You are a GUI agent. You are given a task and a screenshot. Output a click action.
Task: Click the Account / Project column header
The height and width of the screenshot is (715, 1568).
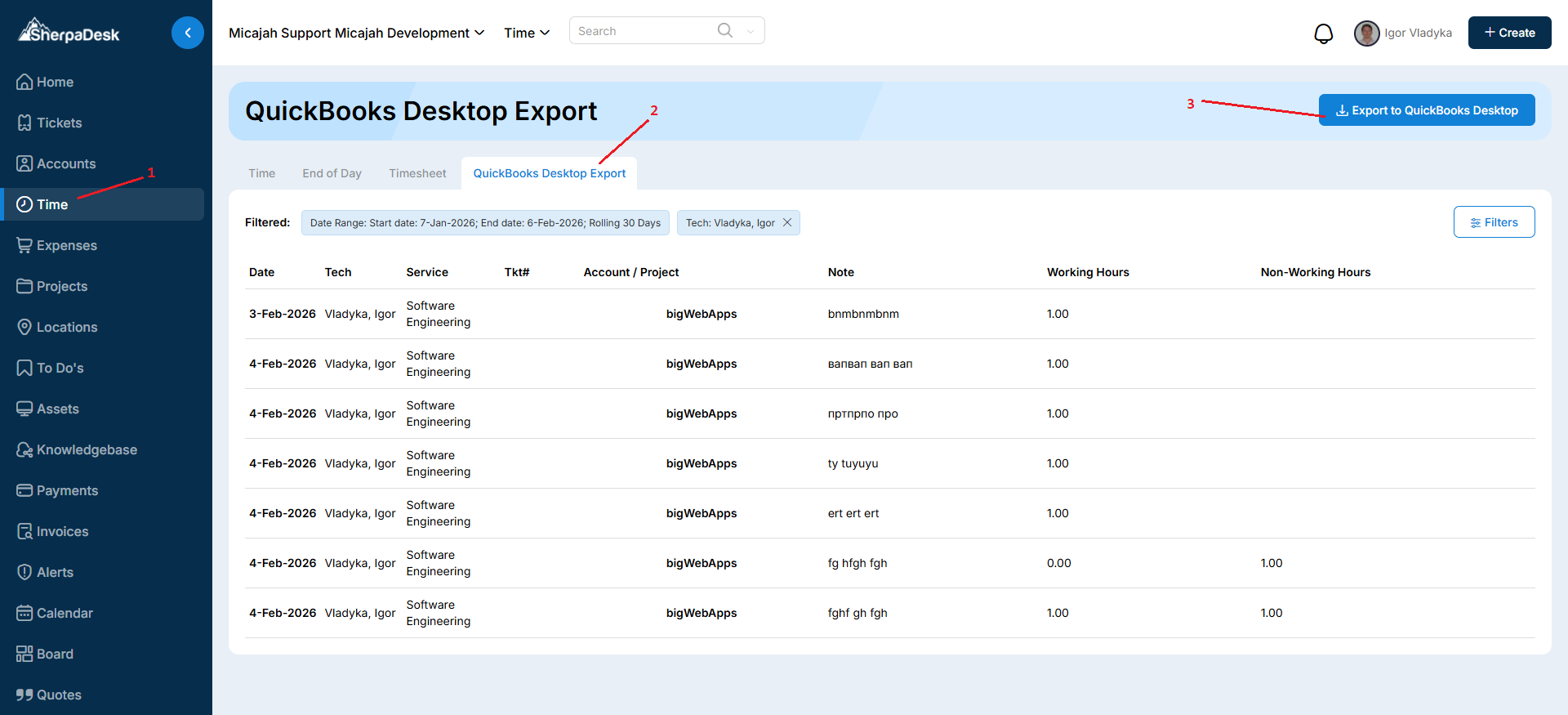click(631, 272)
